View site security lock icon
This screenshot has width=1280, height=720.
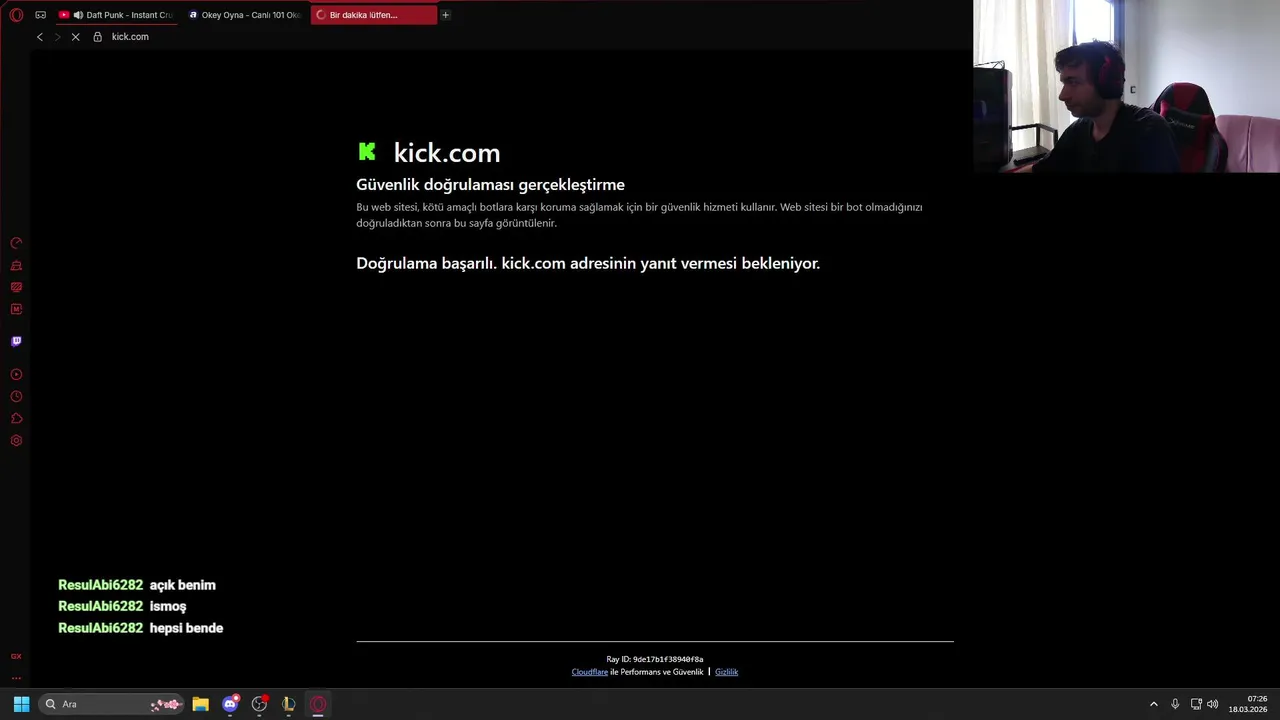(97, 37)
